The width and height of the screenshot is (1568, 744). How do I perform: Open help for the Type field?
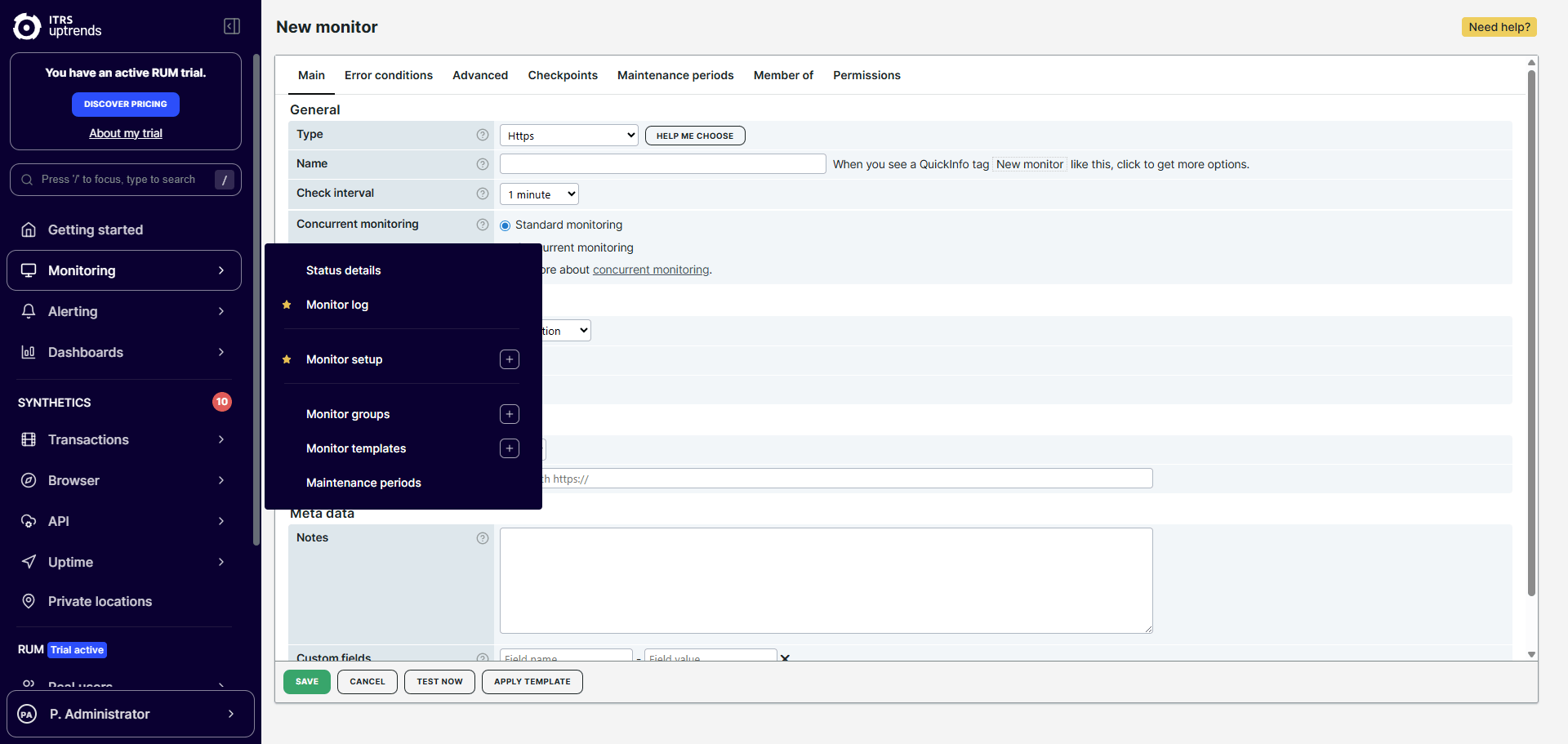click(483, 135)
